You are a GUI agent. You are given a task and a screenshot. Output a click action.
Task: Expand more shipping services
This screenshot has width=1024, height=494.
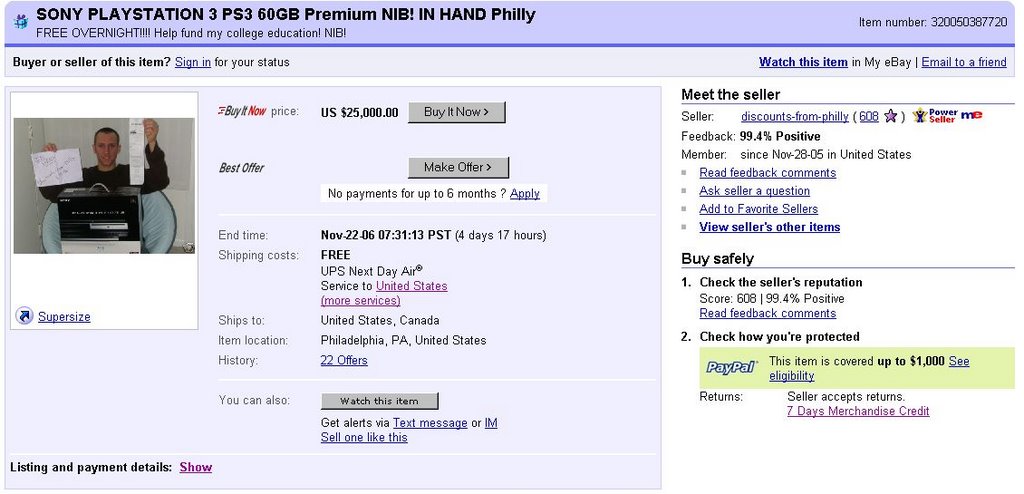(x=360, y=301)
